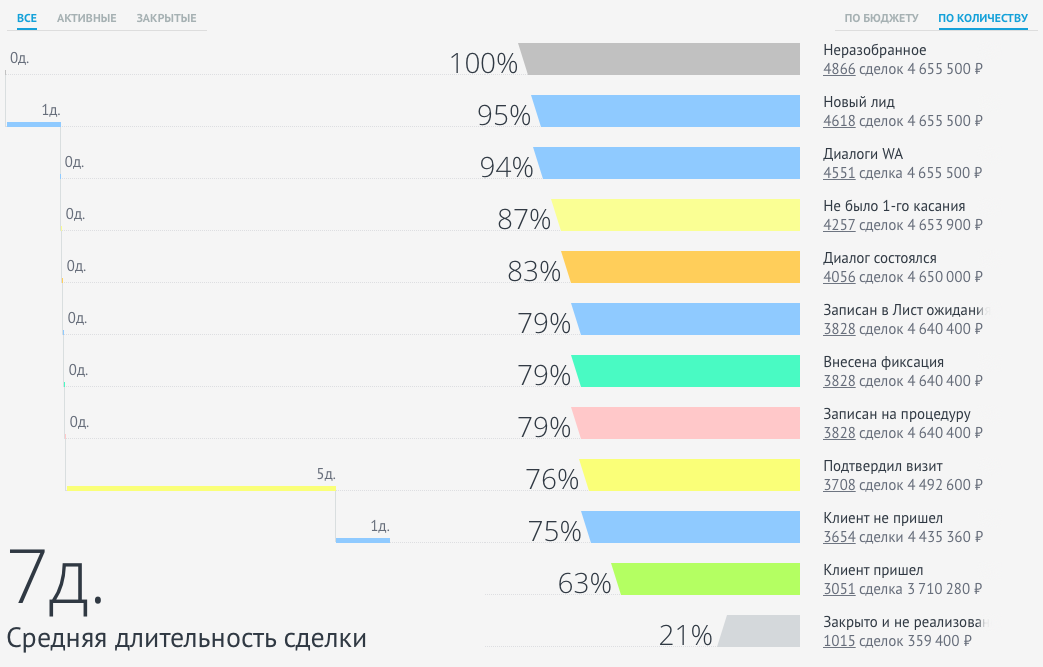Switch to the АКТИВНЫЕ tab
The height and width of the screenshot is (667, 1043).
(86, 18)
